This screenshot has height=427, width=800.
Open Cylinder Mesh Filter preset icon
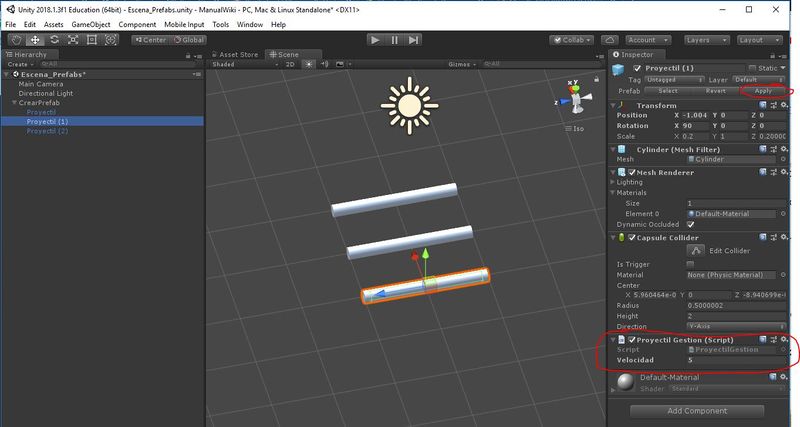[x=773, y=149]
